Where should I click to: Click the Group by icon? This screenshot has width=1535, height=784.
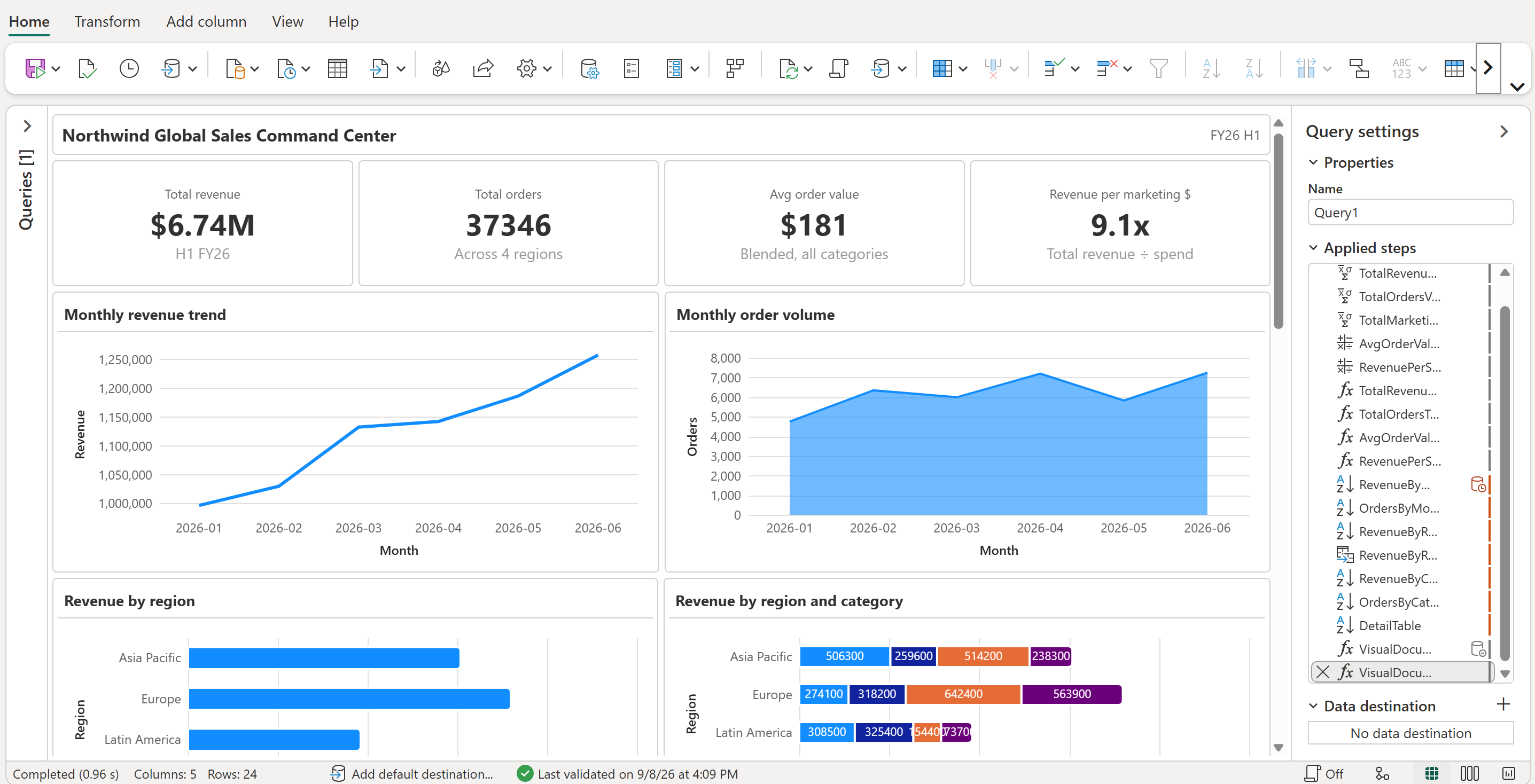(1359, 68)
